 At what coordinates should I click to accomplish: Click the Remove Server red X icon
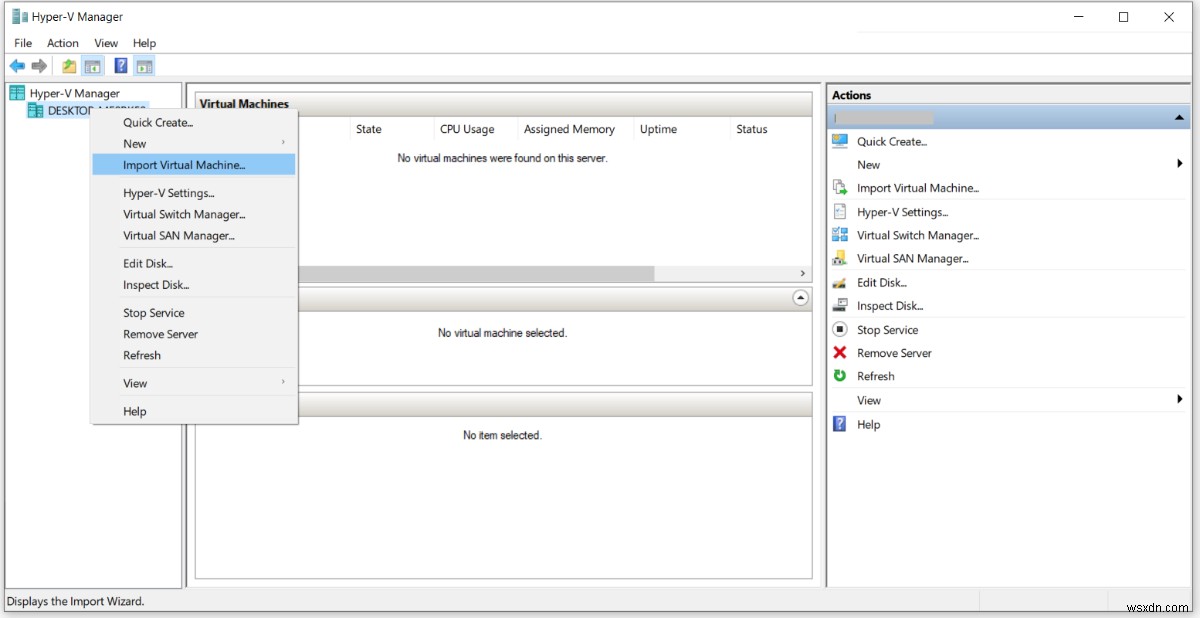point(838,352)
